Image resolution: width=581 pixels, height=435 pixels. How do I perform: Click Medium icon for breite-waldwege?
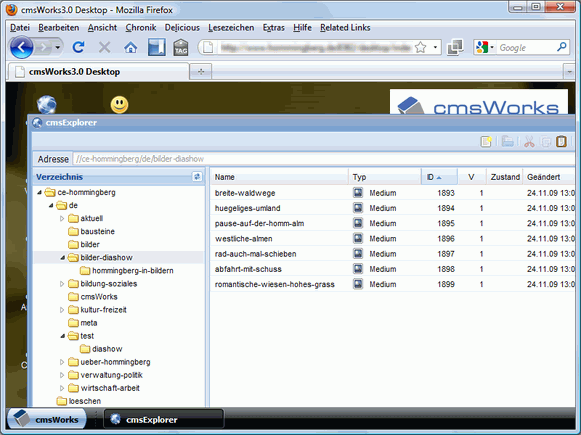[x=358, y=193]
